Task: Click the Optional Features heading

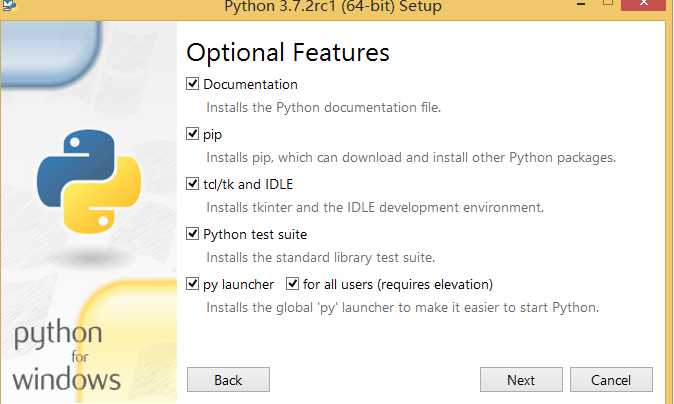Action: (288, 52)
